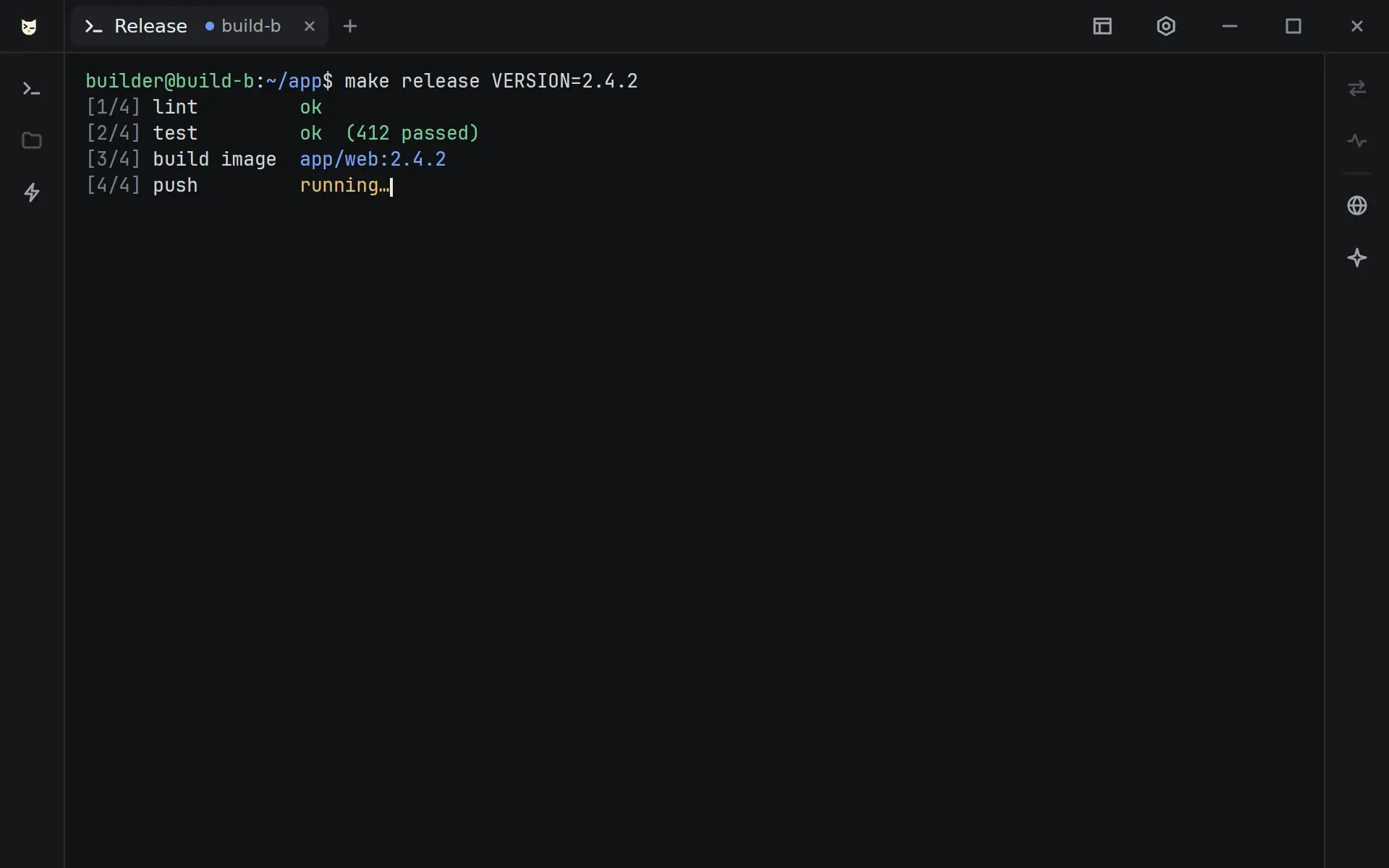This screenshot has height=868, width=1389.
Task: Click the '[3/4] build image' step label
Action: [181, 159]
